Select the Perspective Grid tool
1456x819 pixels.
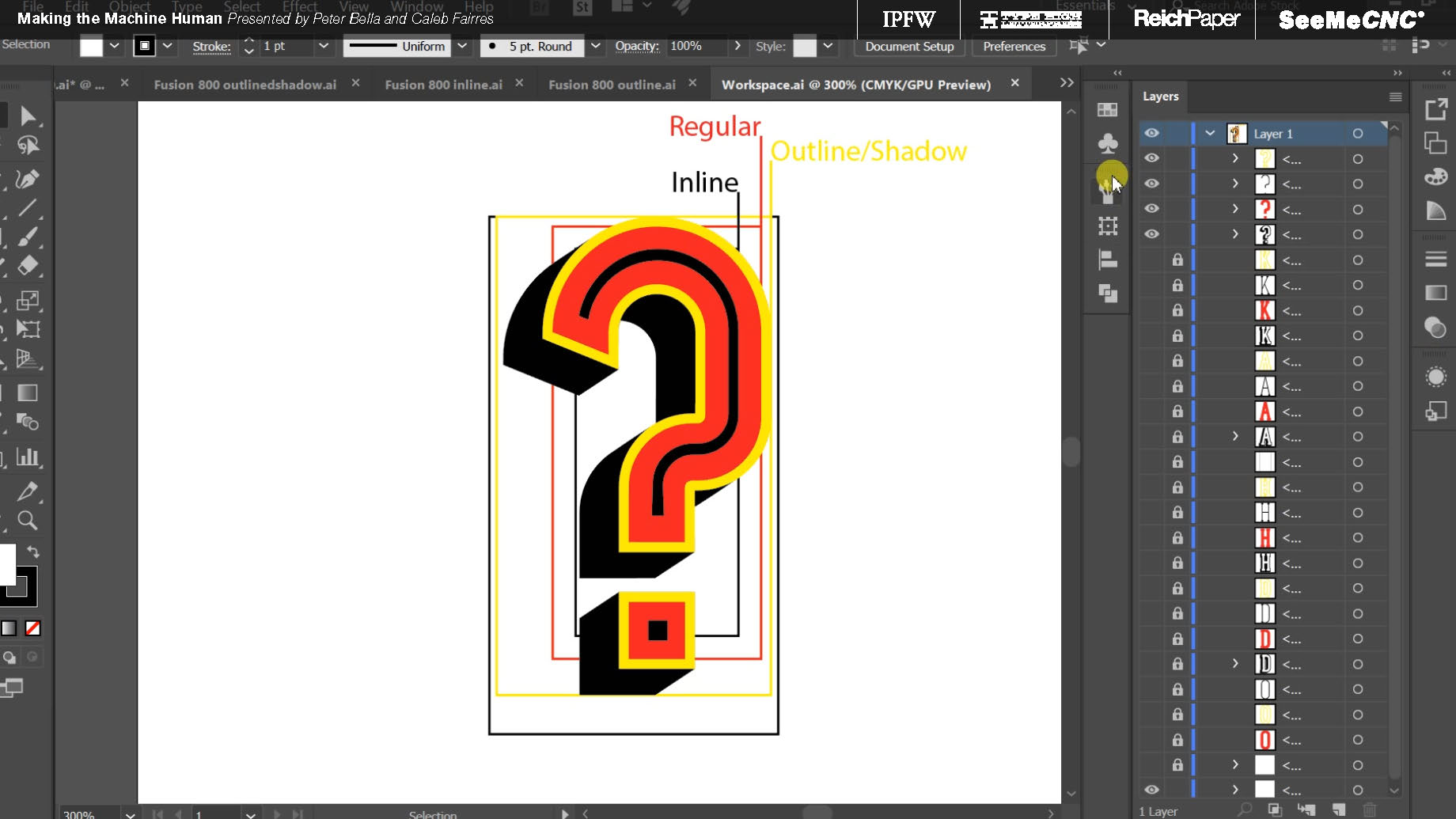coord(28,359)
